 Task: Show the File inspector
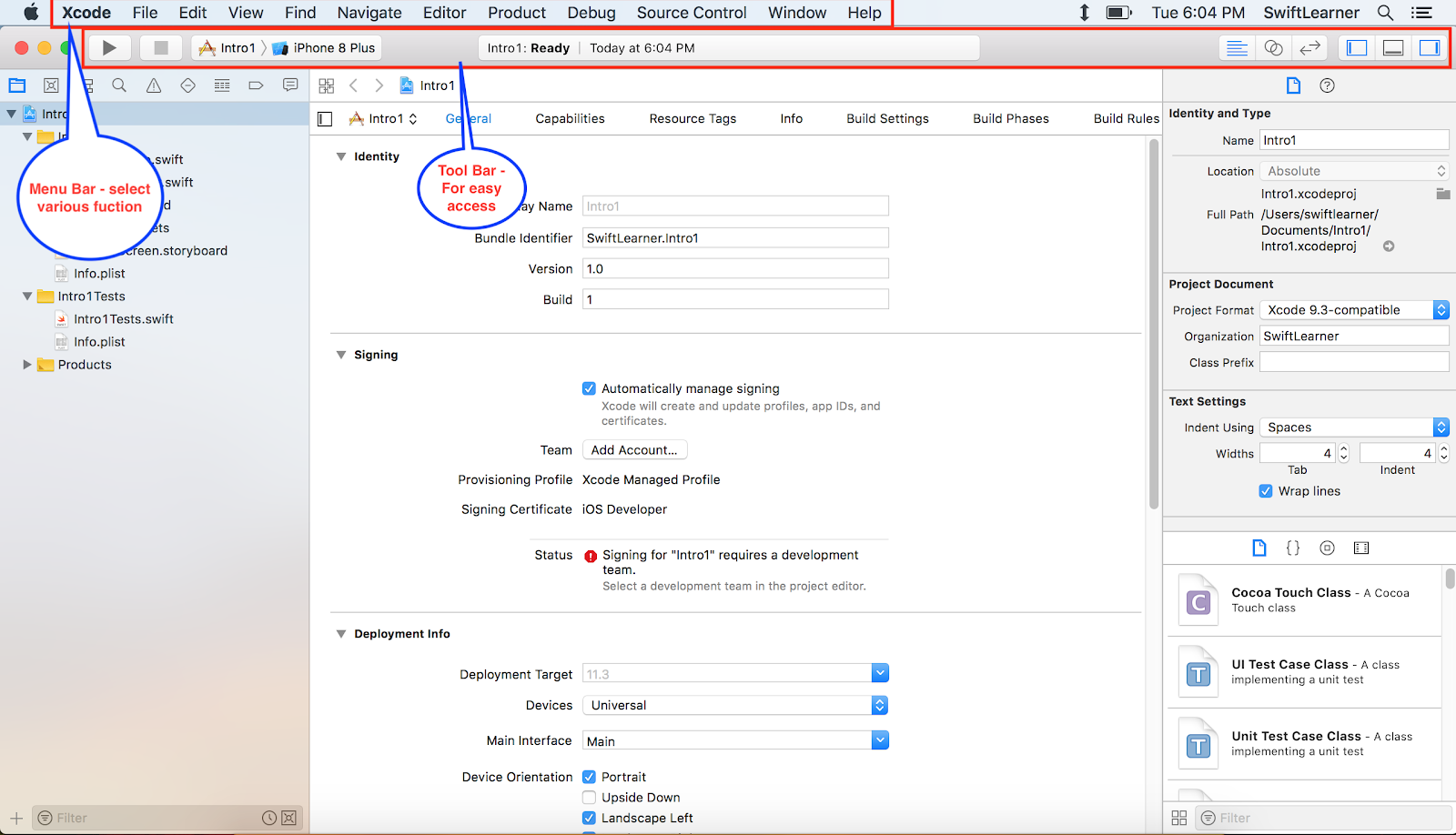coord(1293,86)
